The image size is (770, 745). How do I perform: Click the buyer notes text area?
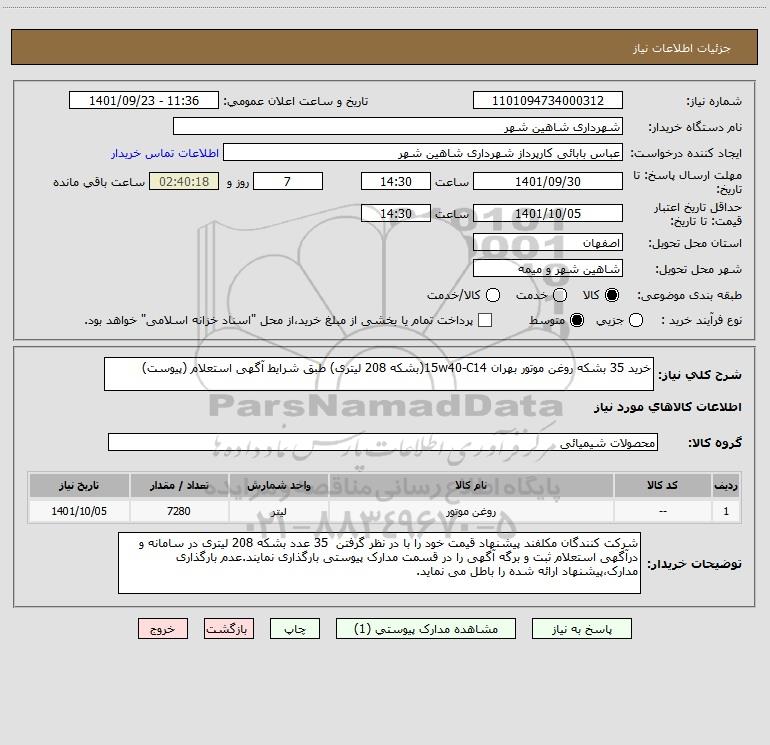(x=379, y=563)
